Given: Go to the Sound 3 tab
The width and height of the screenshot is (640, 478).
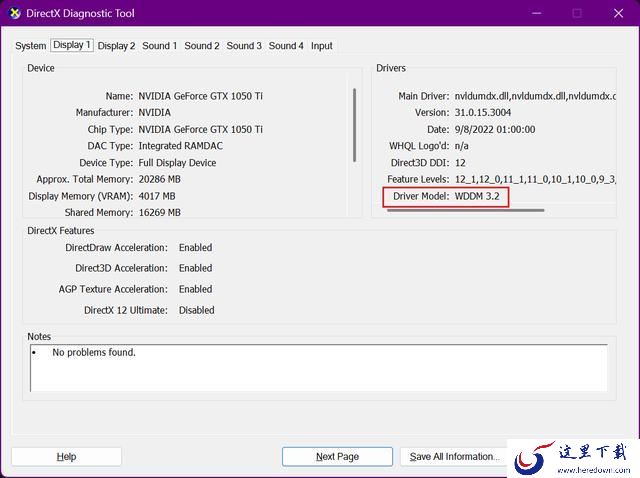Looking at the screenshot, I should tap(244, 46).
